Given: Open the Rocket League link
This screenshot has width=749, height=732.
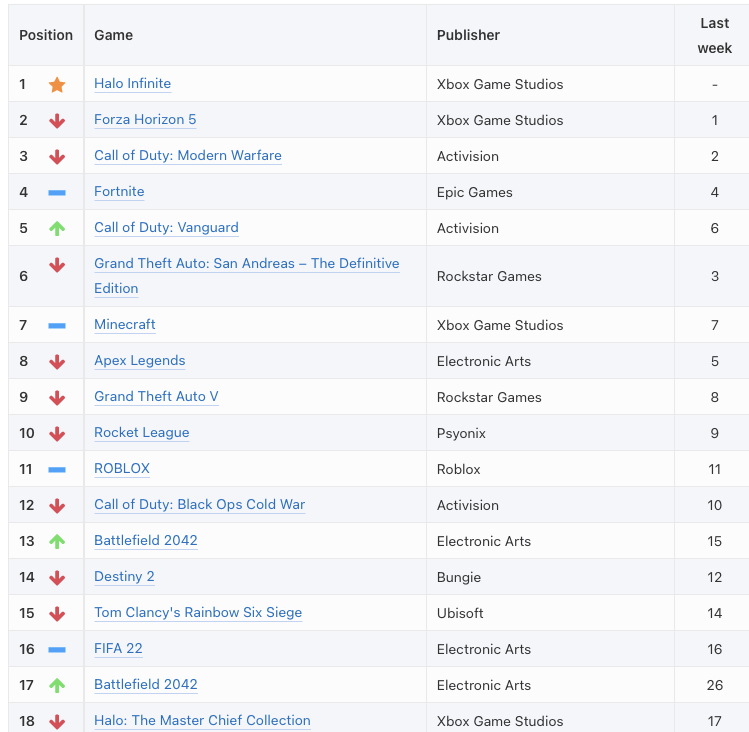Looking at the screenshot, I should 141,432.
